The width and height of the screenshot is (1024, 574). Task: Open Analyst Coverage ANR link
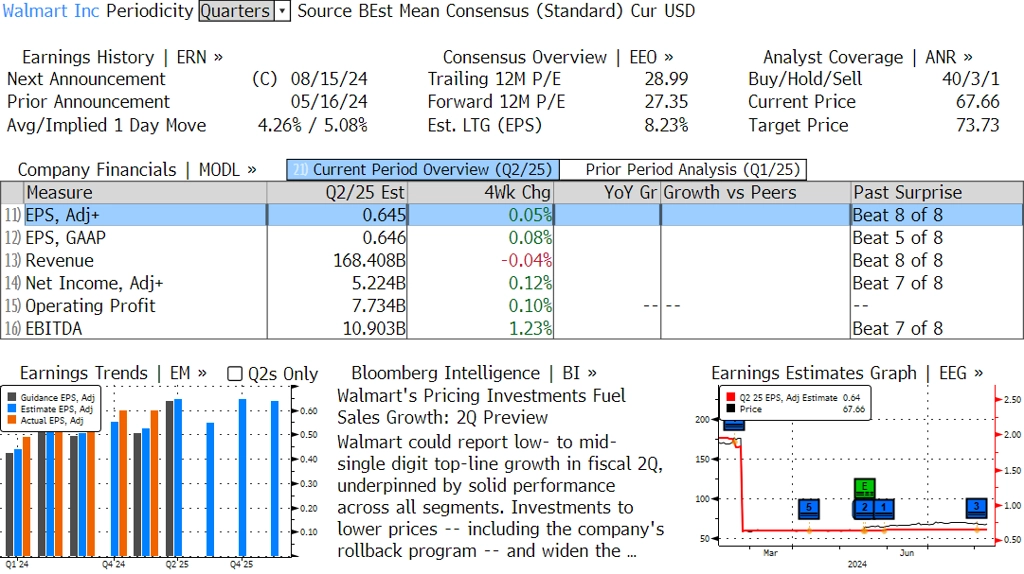click(x=867, y=57)
